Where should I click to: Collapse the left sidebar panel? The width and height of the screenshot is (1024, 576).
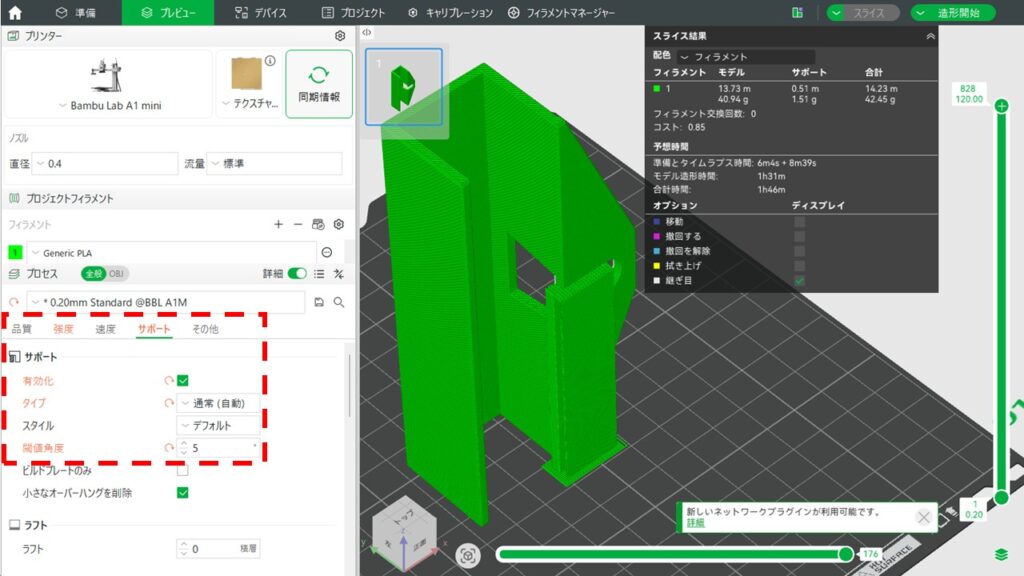[x=366, y=32]
